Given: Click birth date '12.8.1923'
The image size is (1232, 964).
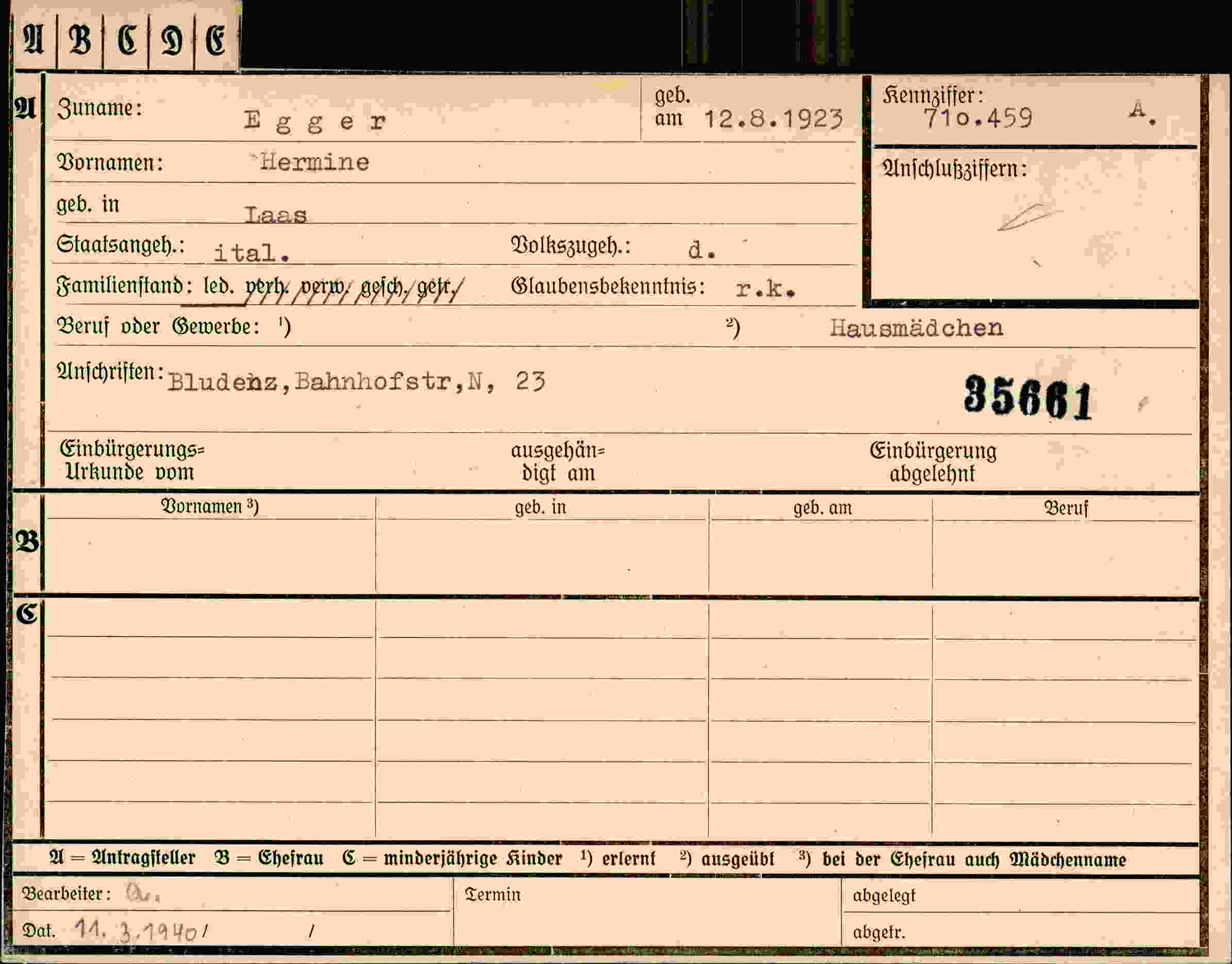Looking at the screenshot, I should coord(774,119).
